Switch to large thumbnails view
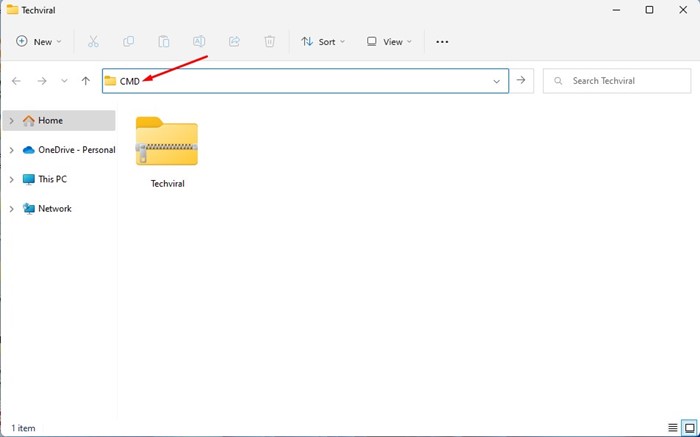This screenshot has width=700, height=437. [690, 428]
